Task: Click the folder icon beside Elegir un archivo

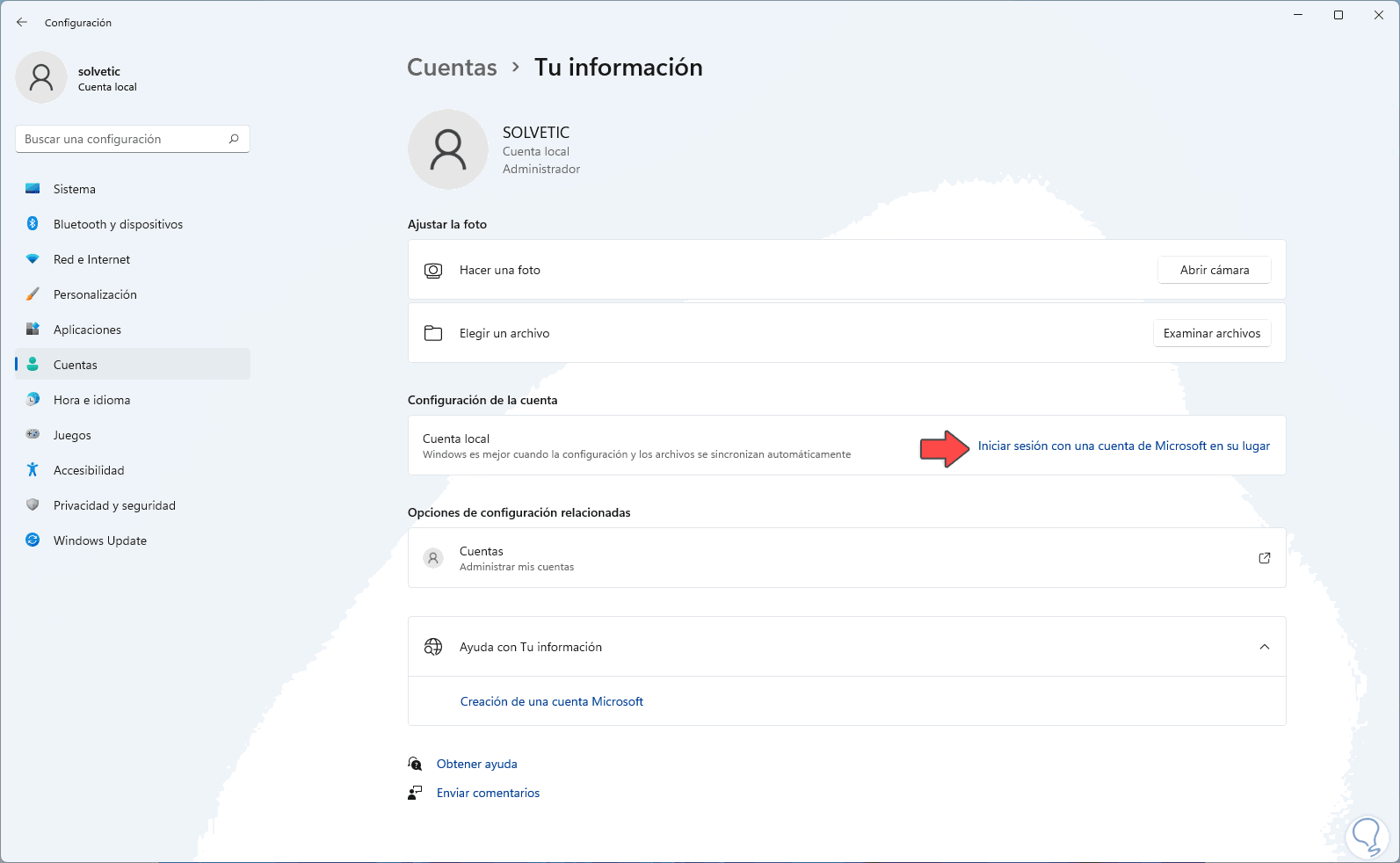Action: [x=433, y=334]
